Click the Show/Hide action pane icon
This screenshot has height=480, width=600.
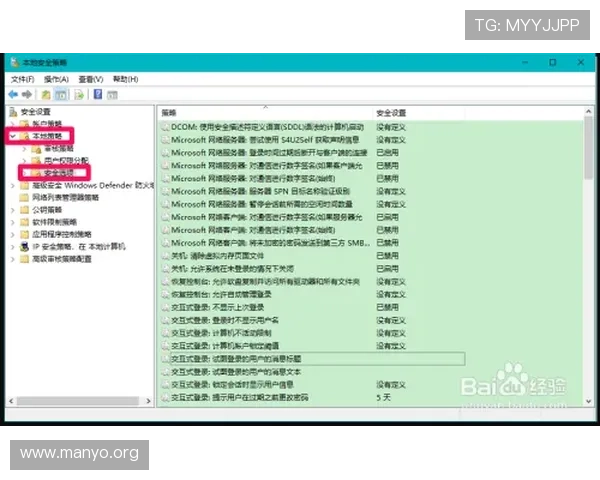pyautogui.click(x=113, y=95)
